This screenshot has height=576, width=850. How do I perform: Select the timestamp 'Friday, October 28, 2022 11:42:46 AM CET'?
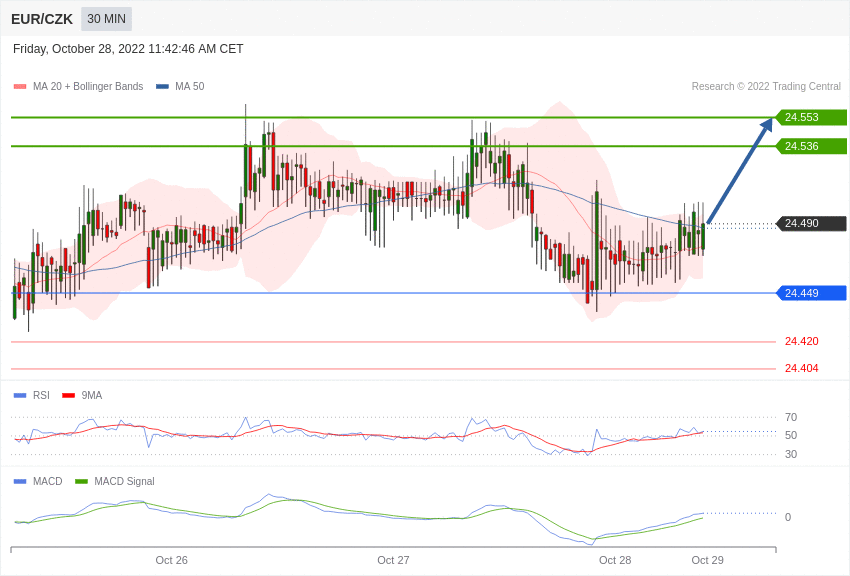click(x=128, y=49)
